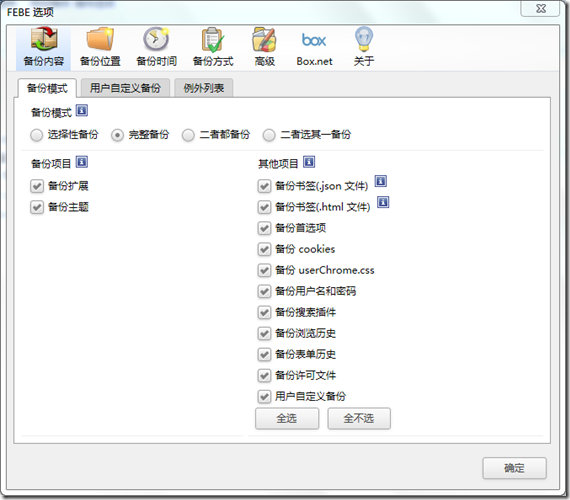Open the 关于 lightbulb icon

(364, 47)
